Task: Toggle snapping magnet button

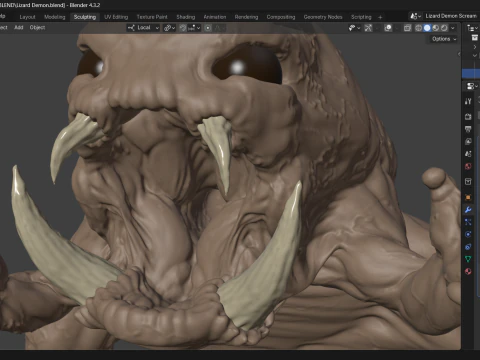Action: point(183,28)
